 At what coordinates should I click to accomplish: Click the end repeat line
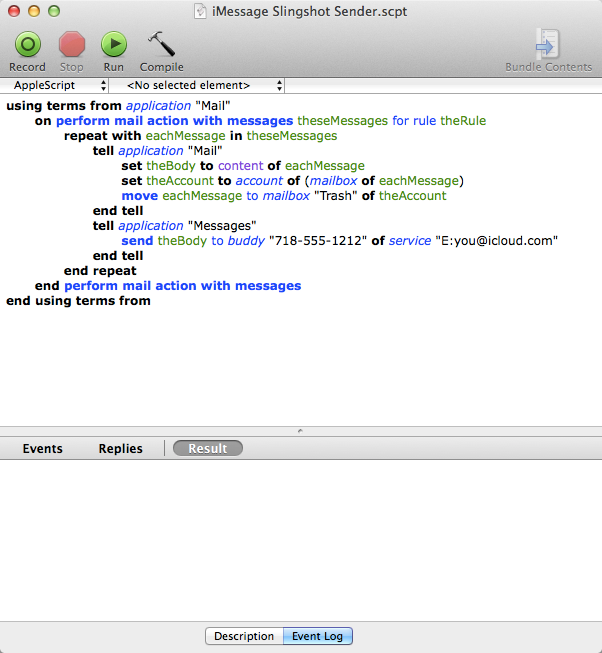[x=100, y=271]
